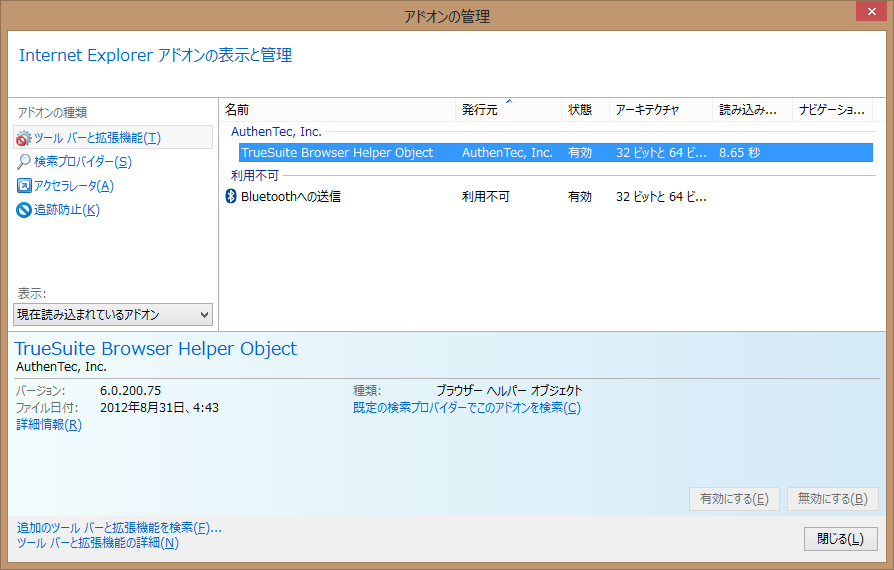This screenshot has height=570, width=894.
Task: Click the 閉じる(L) button
Action: point(840,539)
